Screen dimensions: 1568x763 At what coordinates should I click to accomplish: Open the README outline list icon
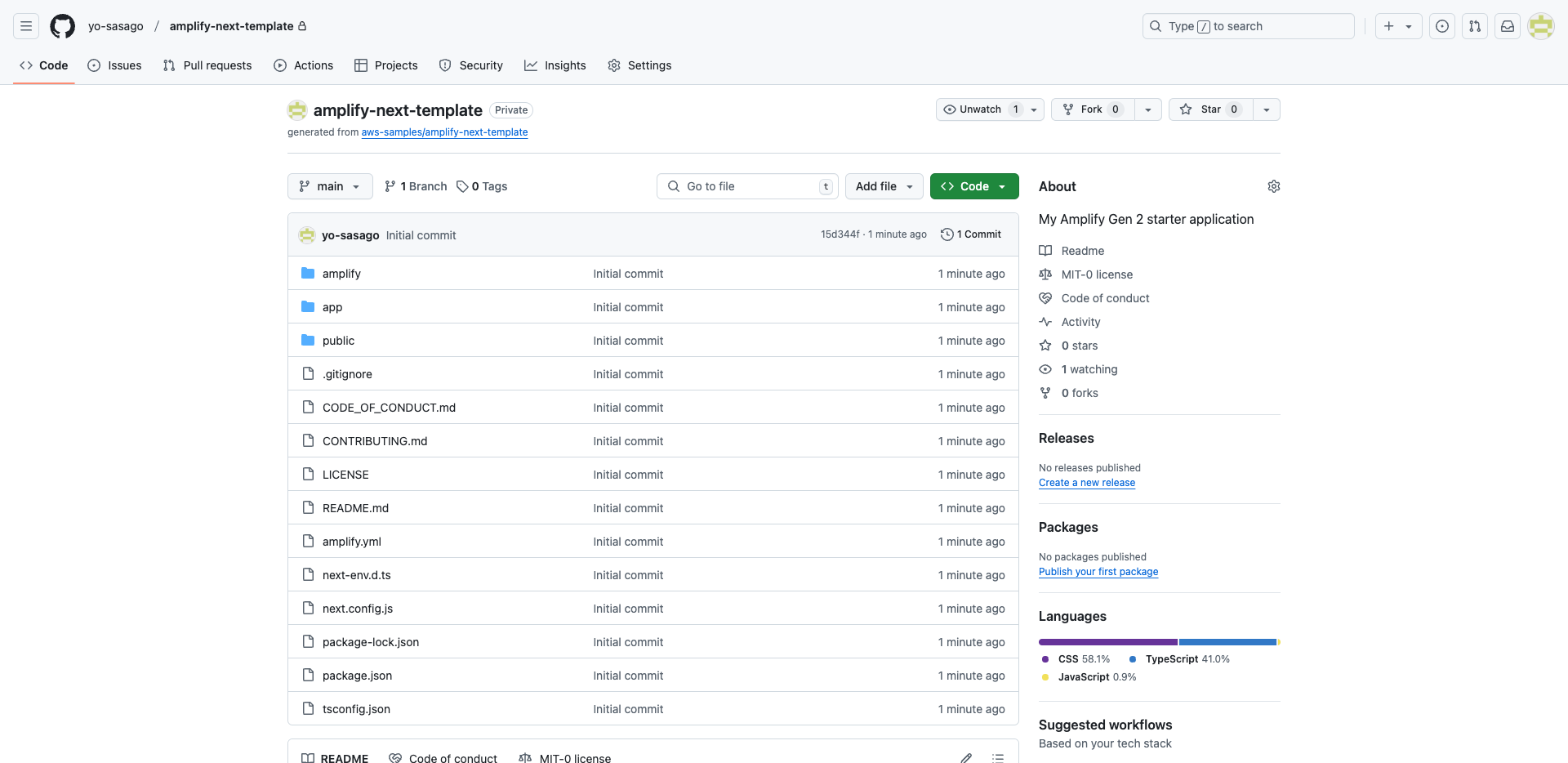[x=997, y=758]
